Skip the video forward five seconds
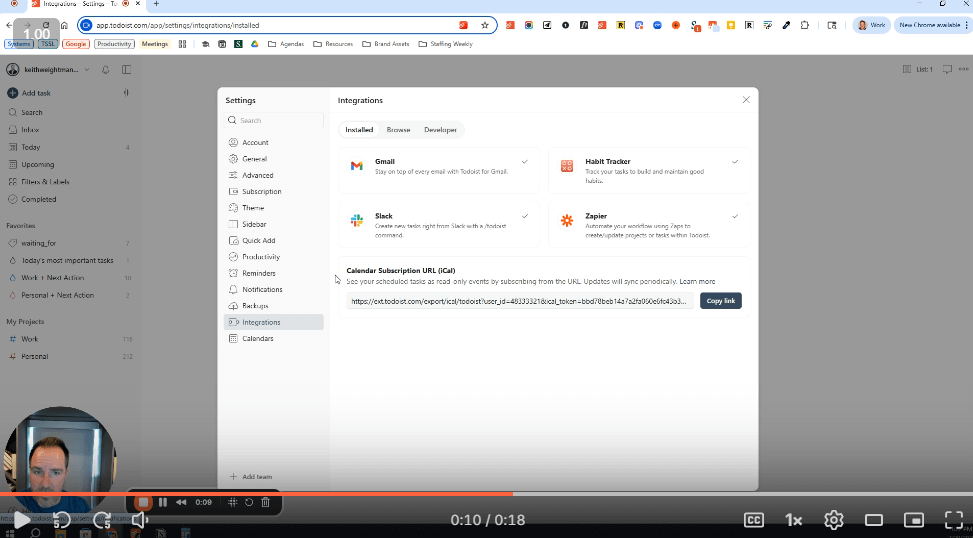The image size is (973, 538). (102, 520)
